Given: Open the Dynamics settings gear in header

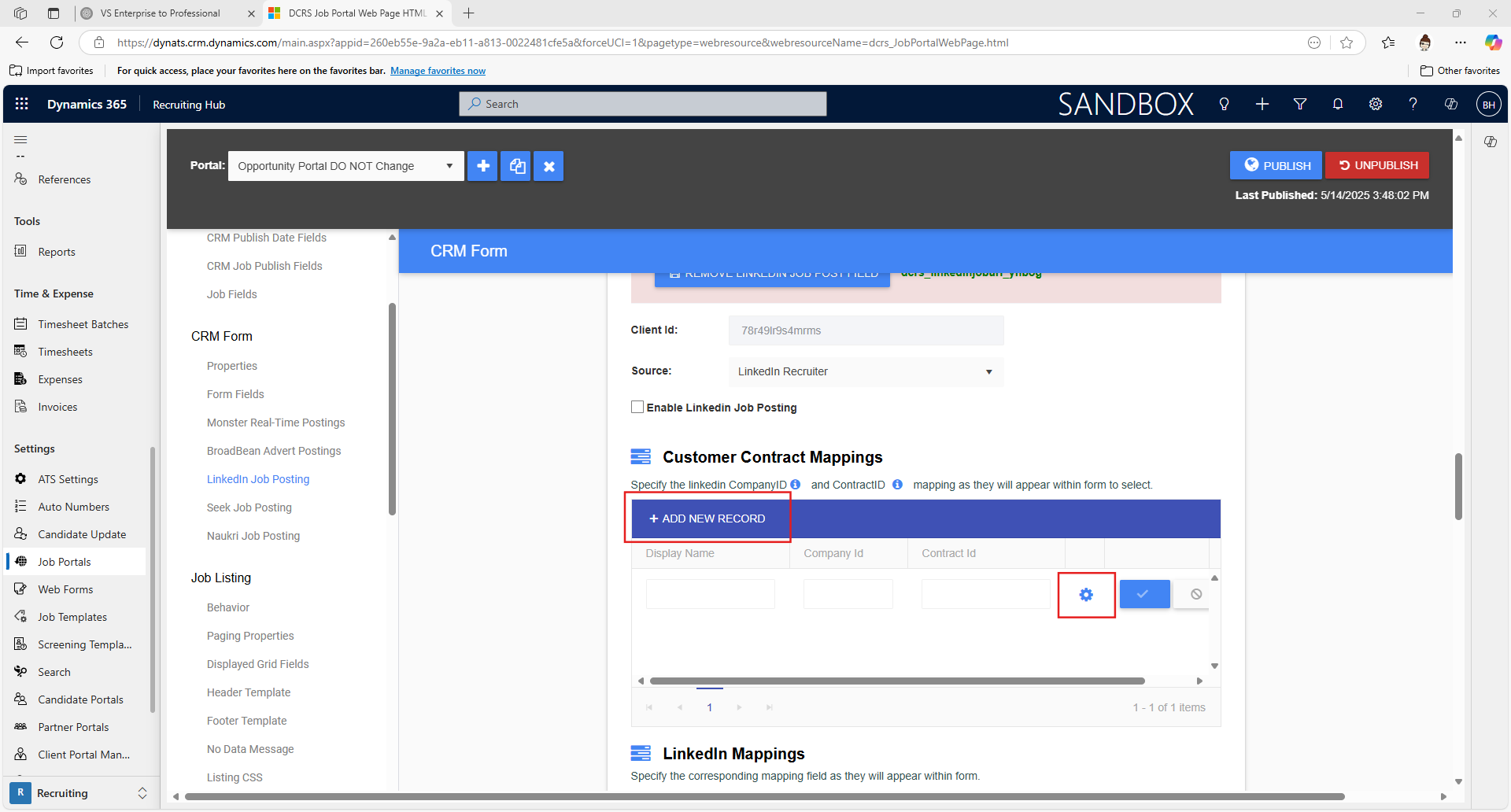Looking at the screenshot, I should [1376, 104].
